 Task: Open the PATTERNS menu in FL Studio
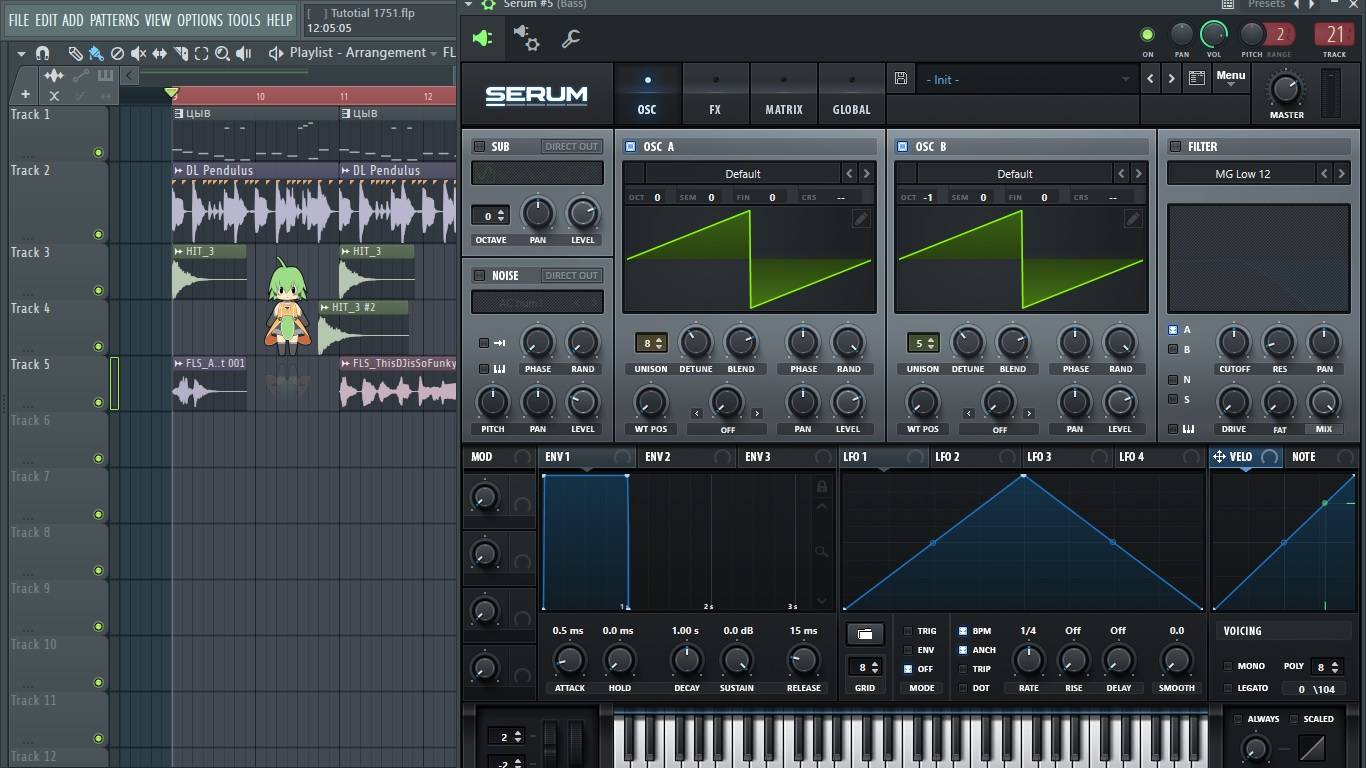pyautogui.click(x=114, y=20)
